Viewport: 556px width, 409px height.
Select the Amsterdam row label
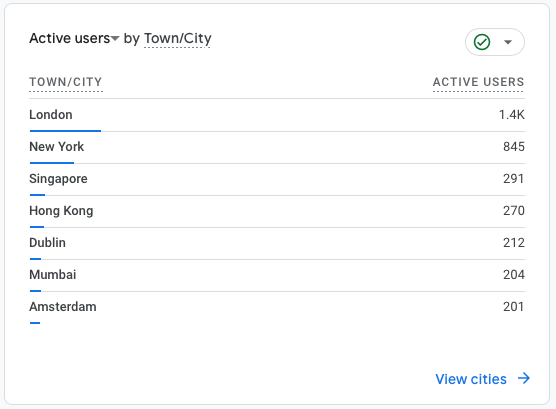[63, 306]
